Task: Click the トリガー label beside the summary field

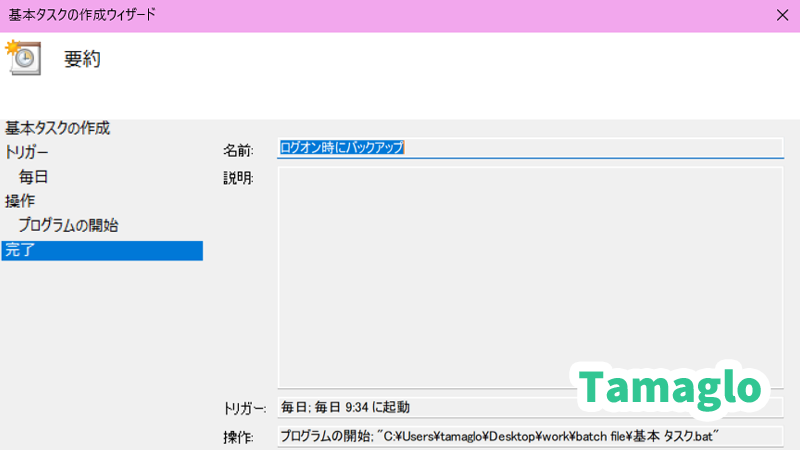Action: coord(244,408)
